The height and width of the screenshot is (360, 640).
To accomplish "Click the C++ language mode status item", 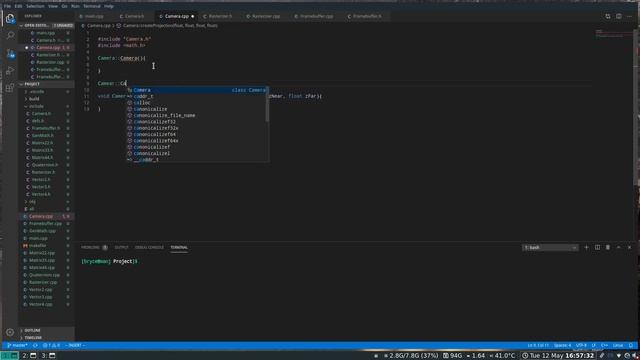I will [x=604, y=345].
